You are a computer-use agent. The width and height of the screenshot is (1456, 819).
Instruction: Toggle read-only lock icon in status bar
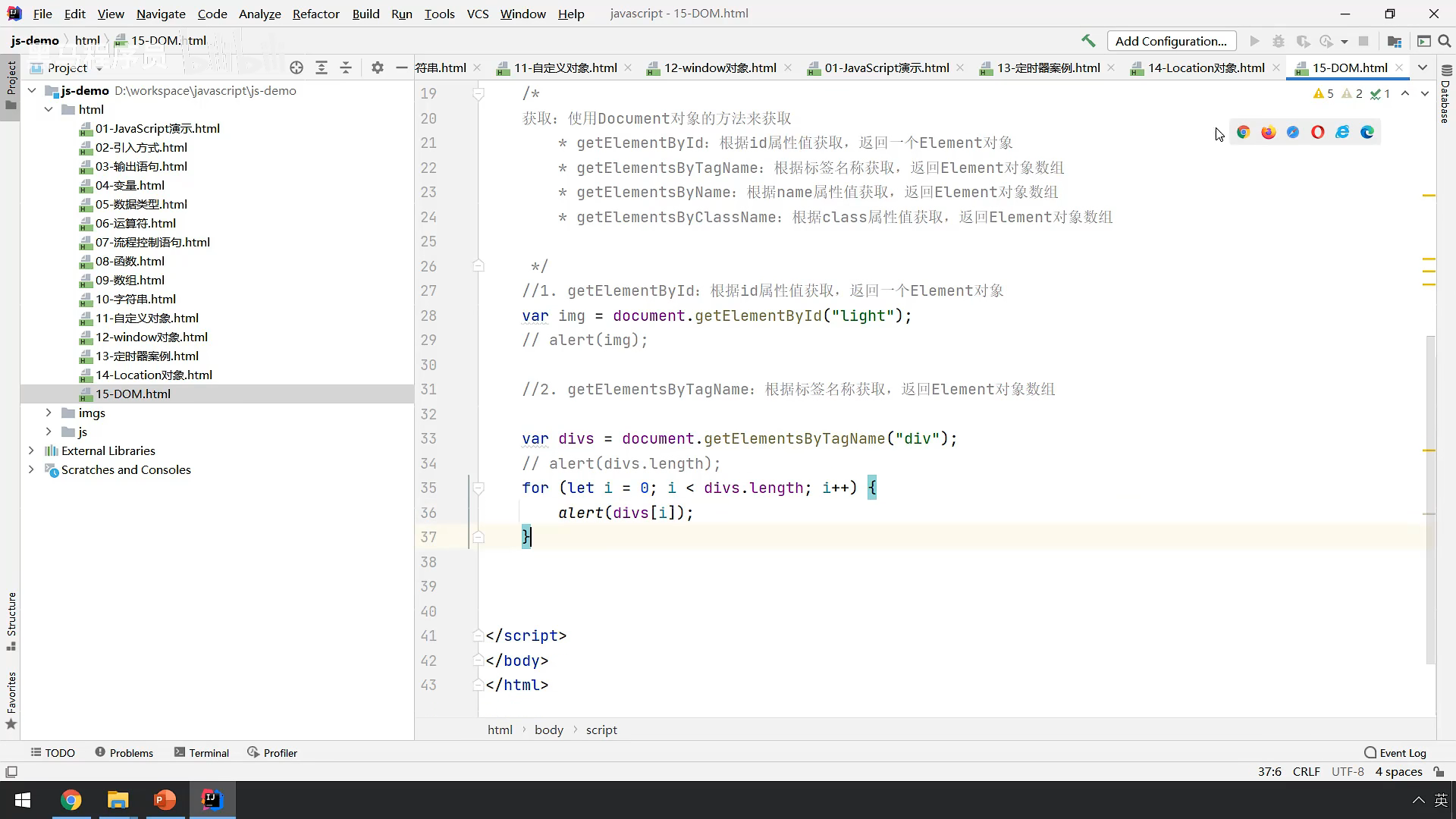[x=1439, y=771]
